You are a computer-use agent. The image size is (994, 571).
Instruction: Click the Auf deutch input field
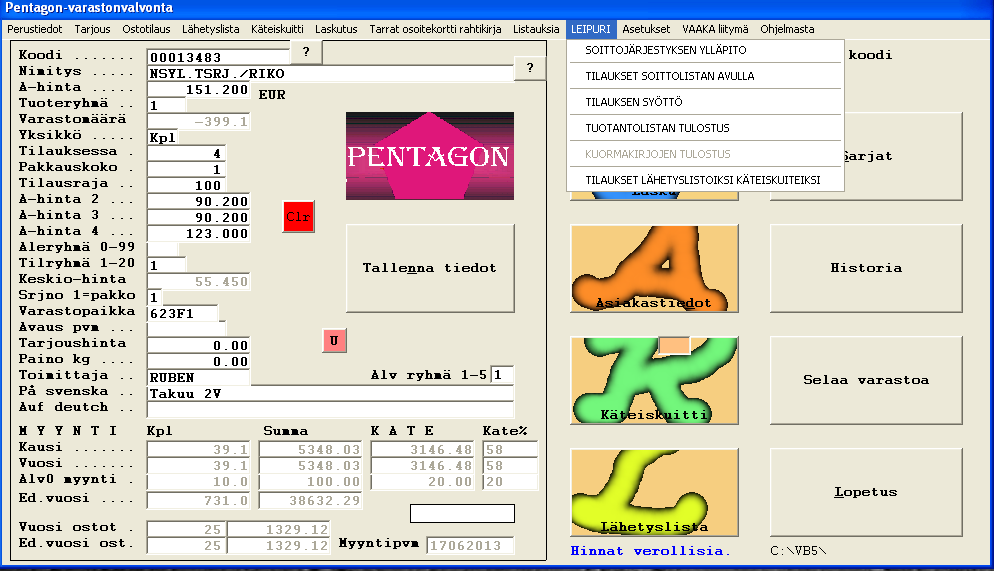point(330,409)
